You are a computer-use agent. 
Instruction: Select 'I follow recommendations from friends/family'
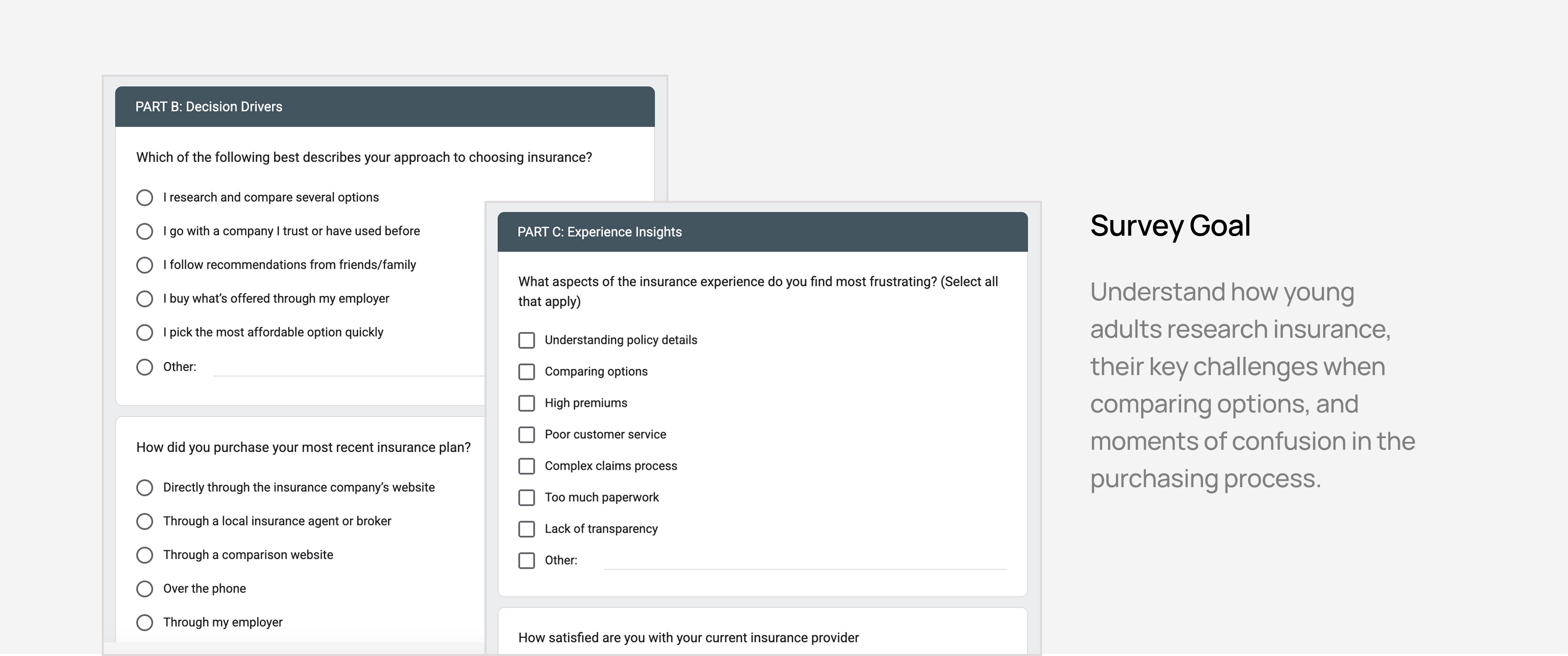144,265
